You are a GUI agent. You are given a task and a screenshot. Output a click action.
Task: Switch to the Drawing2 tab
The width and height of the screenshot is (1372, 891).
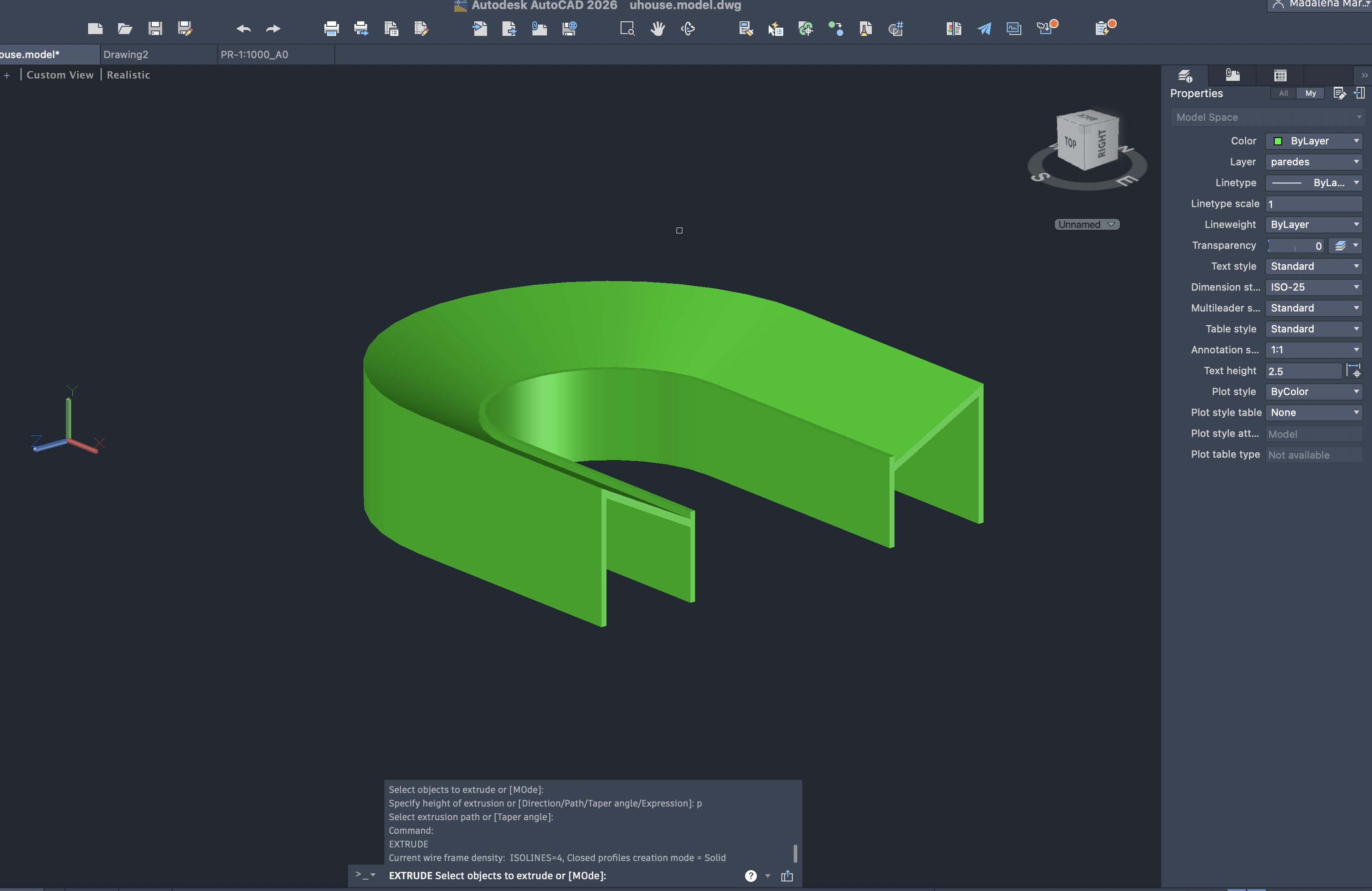click(x=126, y=55)
